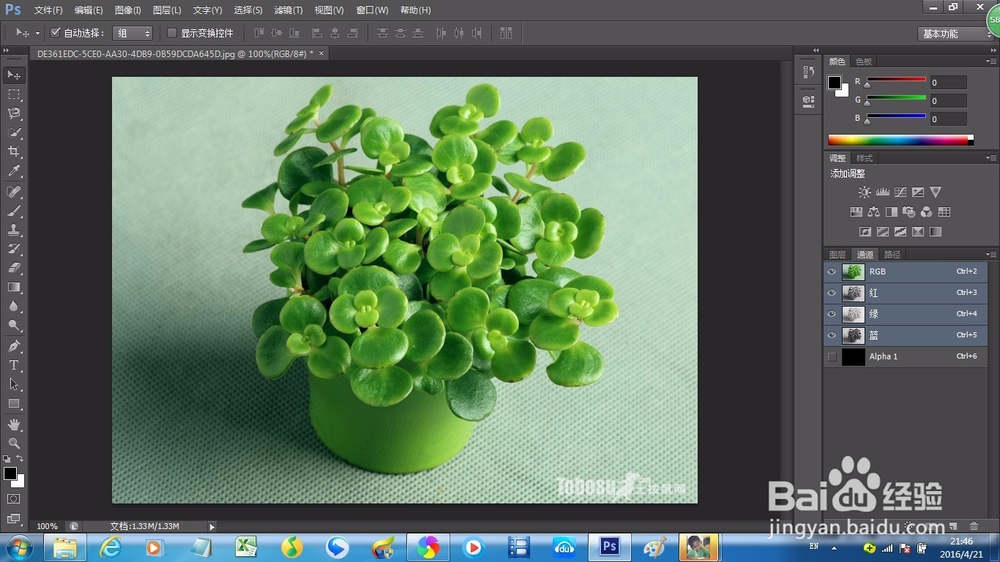
Task: Add a Photo Filter adjustment
Action: coord(909,212)
